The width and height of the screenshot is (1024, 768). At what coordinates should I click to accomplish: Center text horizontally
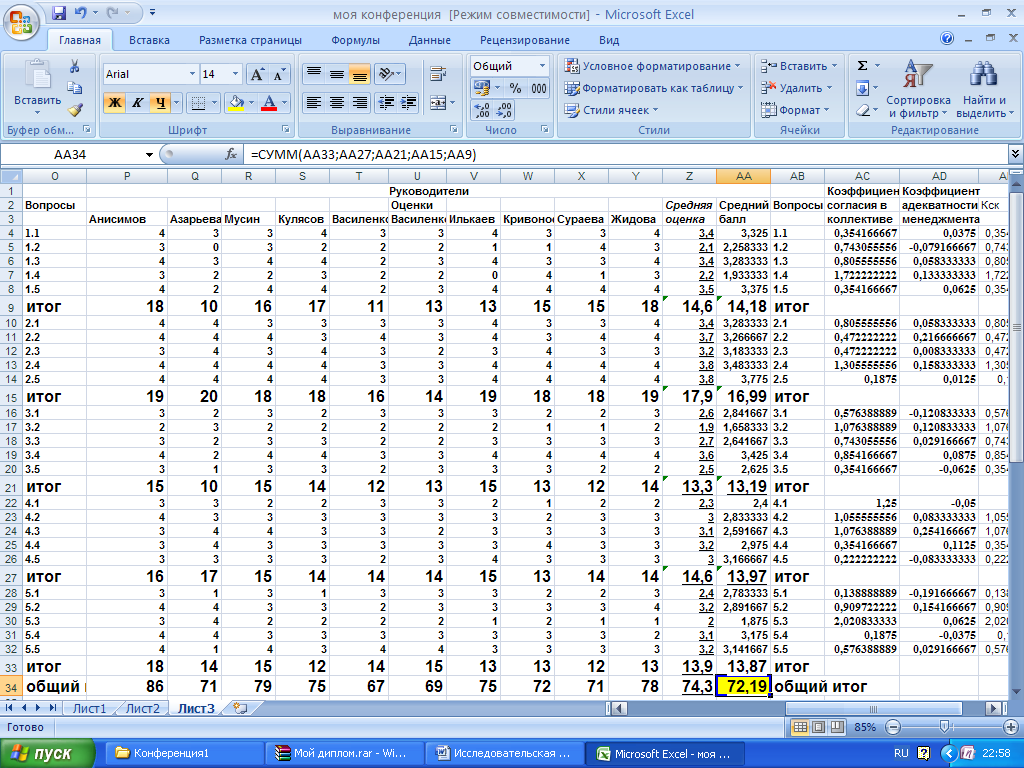(x=337, y=103)
